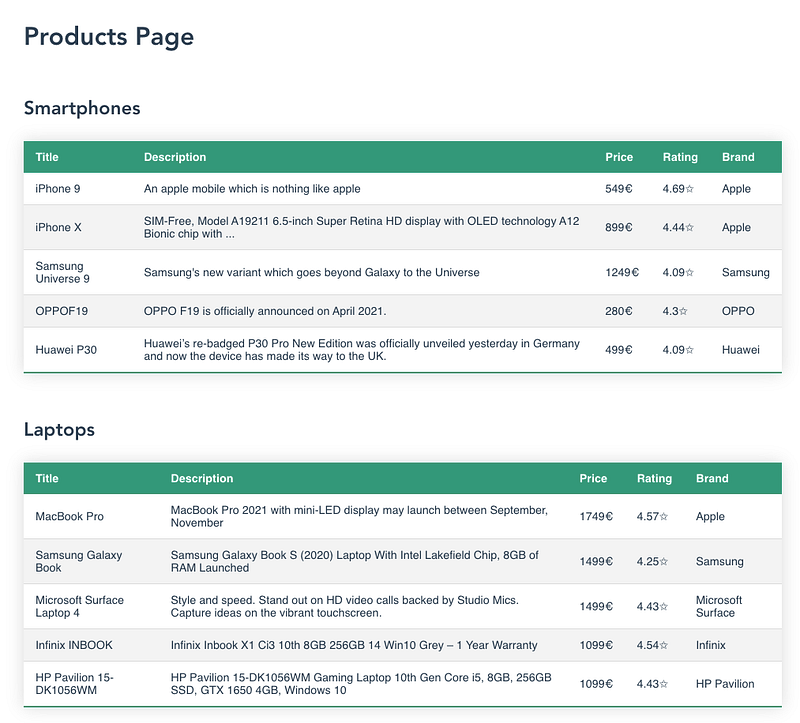Select the Infinix INBOOK title

[74, 645]
